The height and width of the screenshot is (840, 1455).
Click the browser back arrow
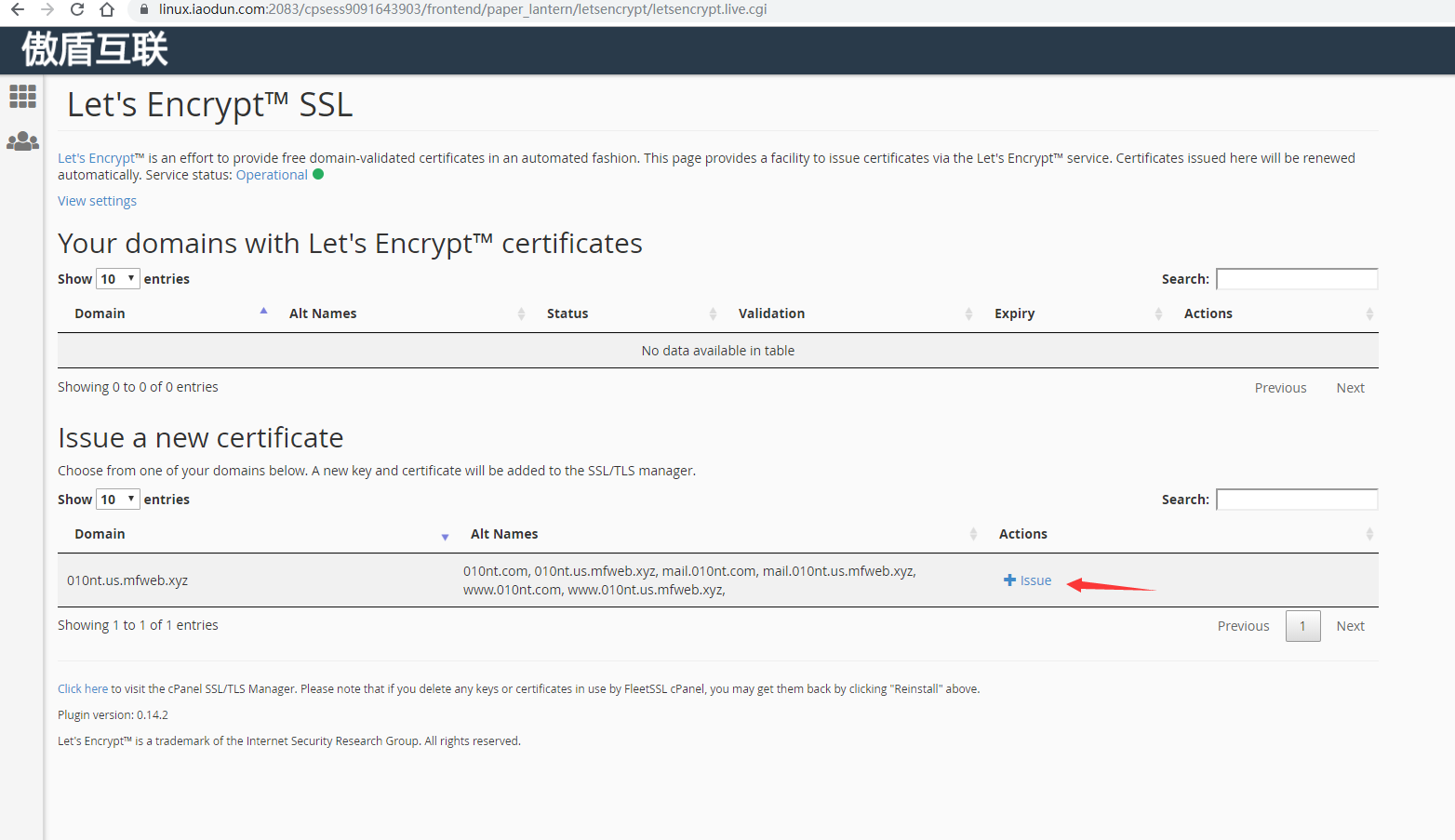pyautogui.click(x=18, y=9)
